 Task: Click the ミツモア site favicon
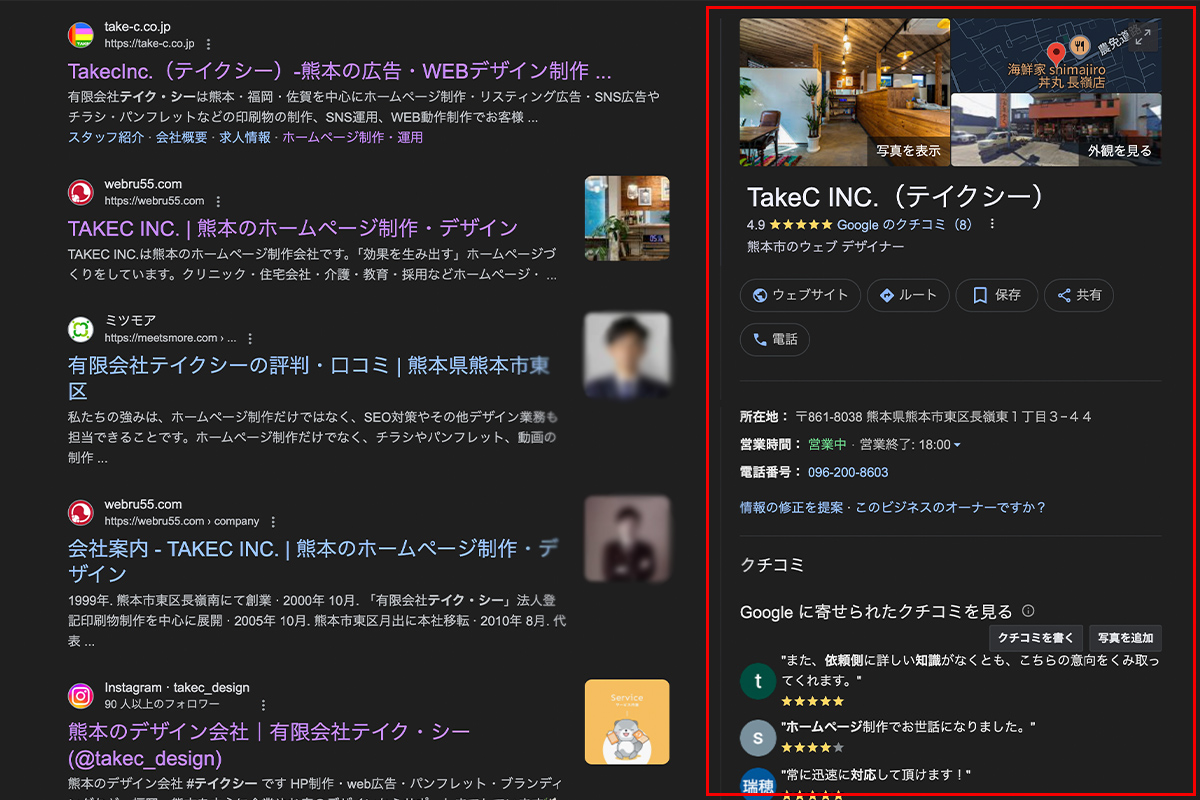[x=81, y=329]
